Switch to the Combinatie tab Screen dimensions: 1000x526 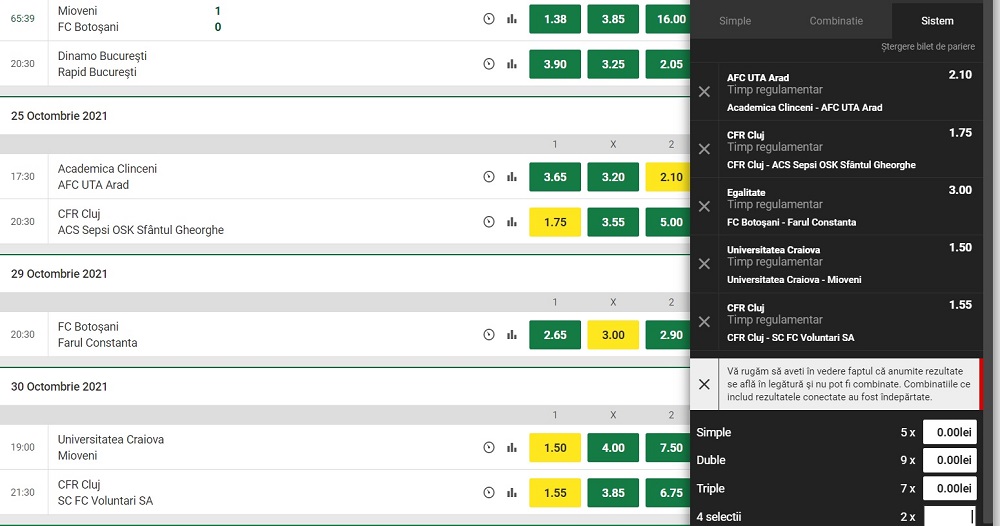point(836,20)
